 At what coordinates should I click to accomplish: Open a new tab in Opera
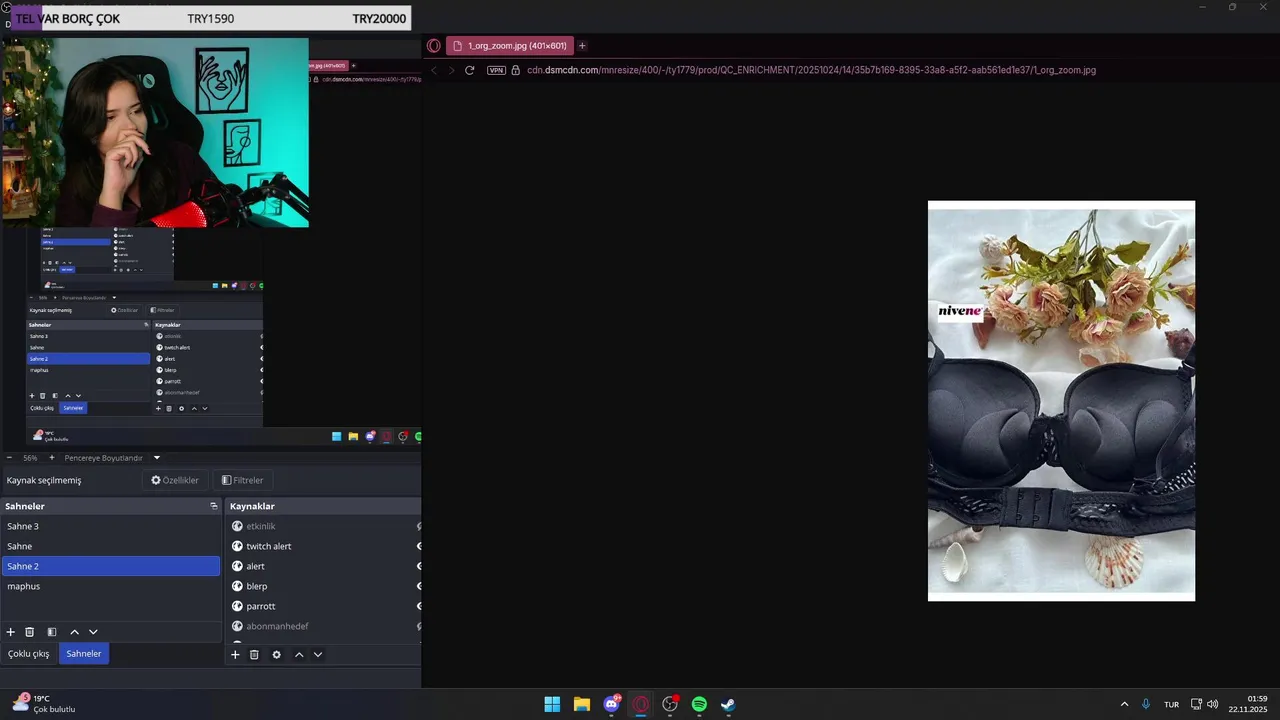click(582, 45)
